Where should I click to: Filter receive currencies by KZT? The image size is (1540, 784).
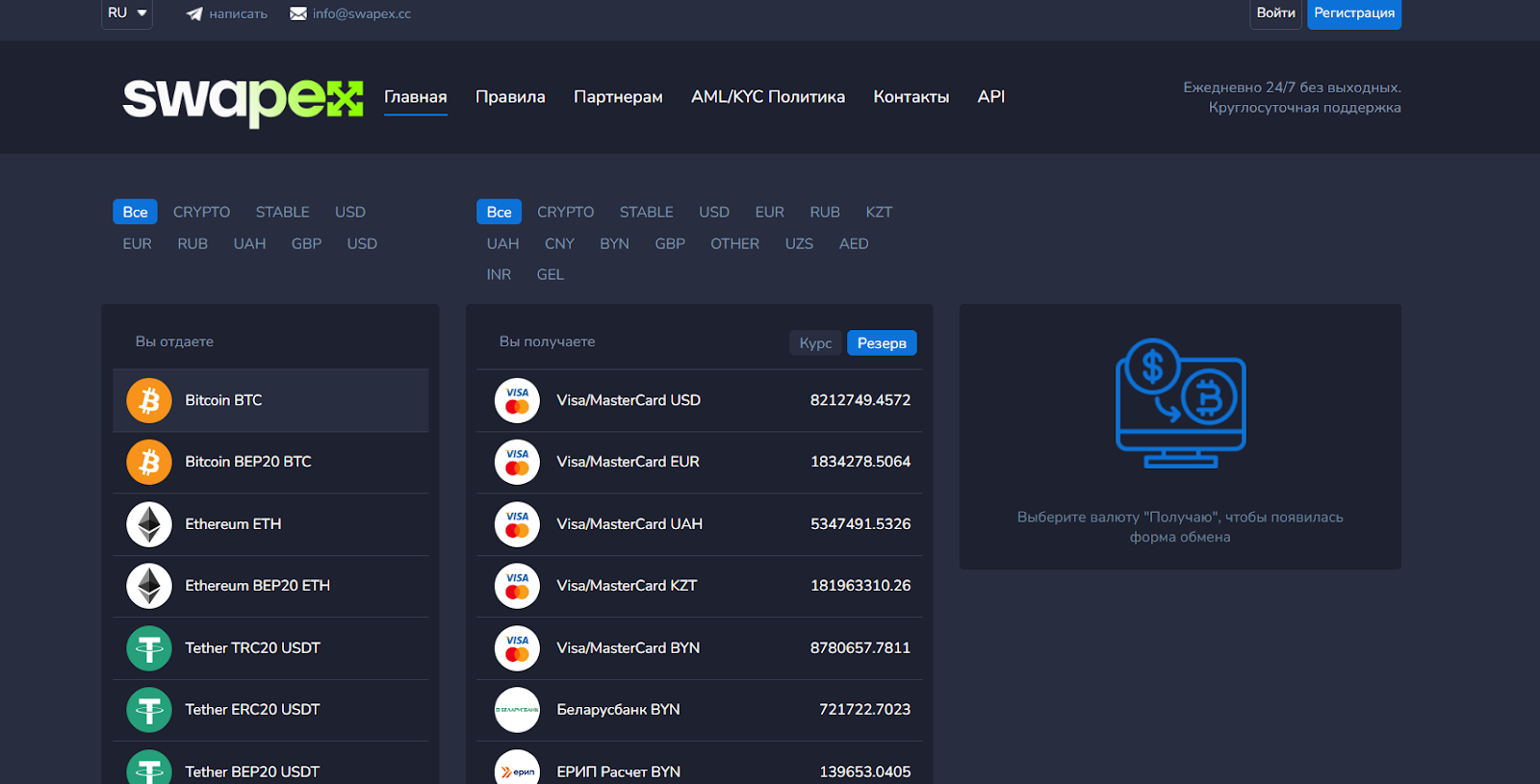click(879, 212)
